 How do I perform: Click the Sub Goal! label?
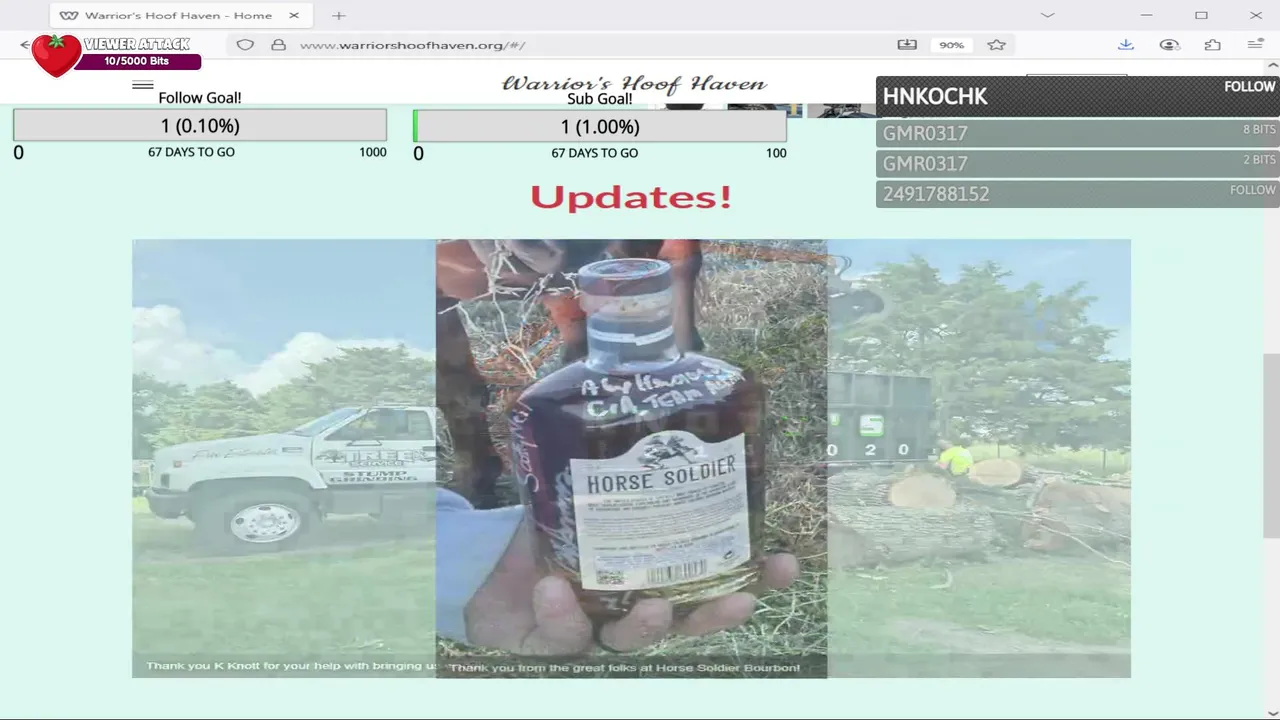coord(600,99)
